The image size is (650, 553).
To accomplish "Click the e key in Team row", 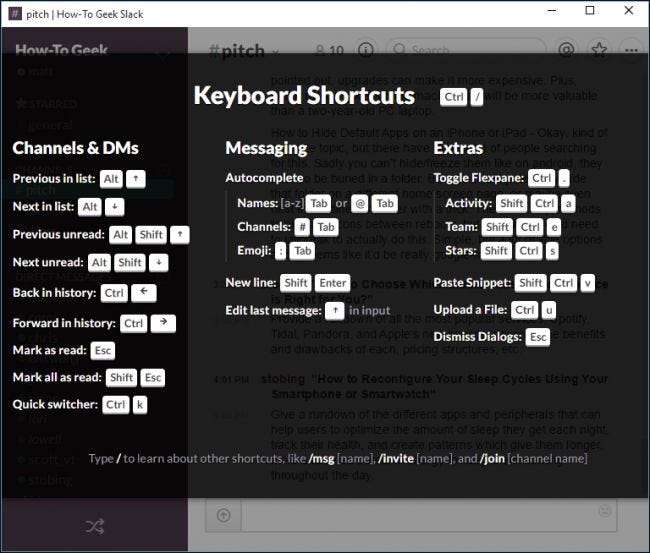I will [x=554, y=227].
